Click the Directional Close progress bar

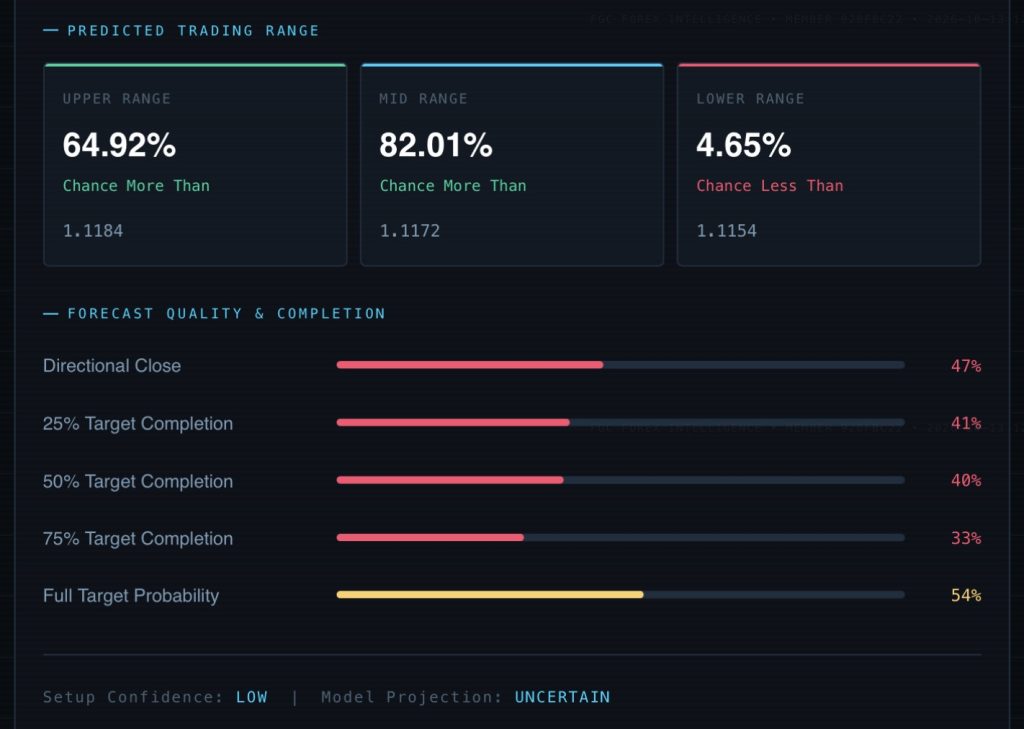pyautogui.click(x=620, y=365)
